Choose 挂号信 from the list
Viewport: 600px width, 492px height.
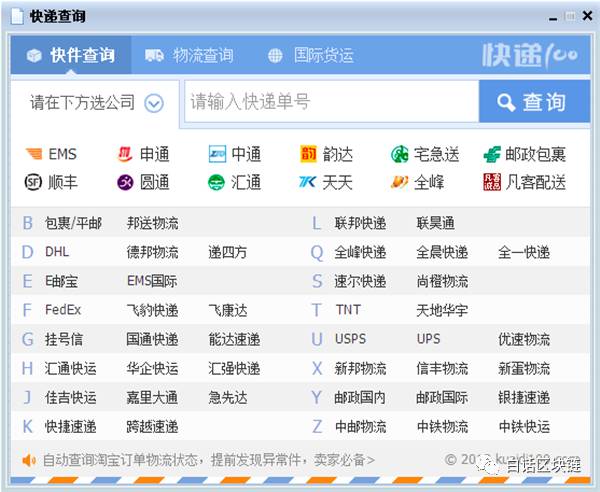(x=64, y=339)
